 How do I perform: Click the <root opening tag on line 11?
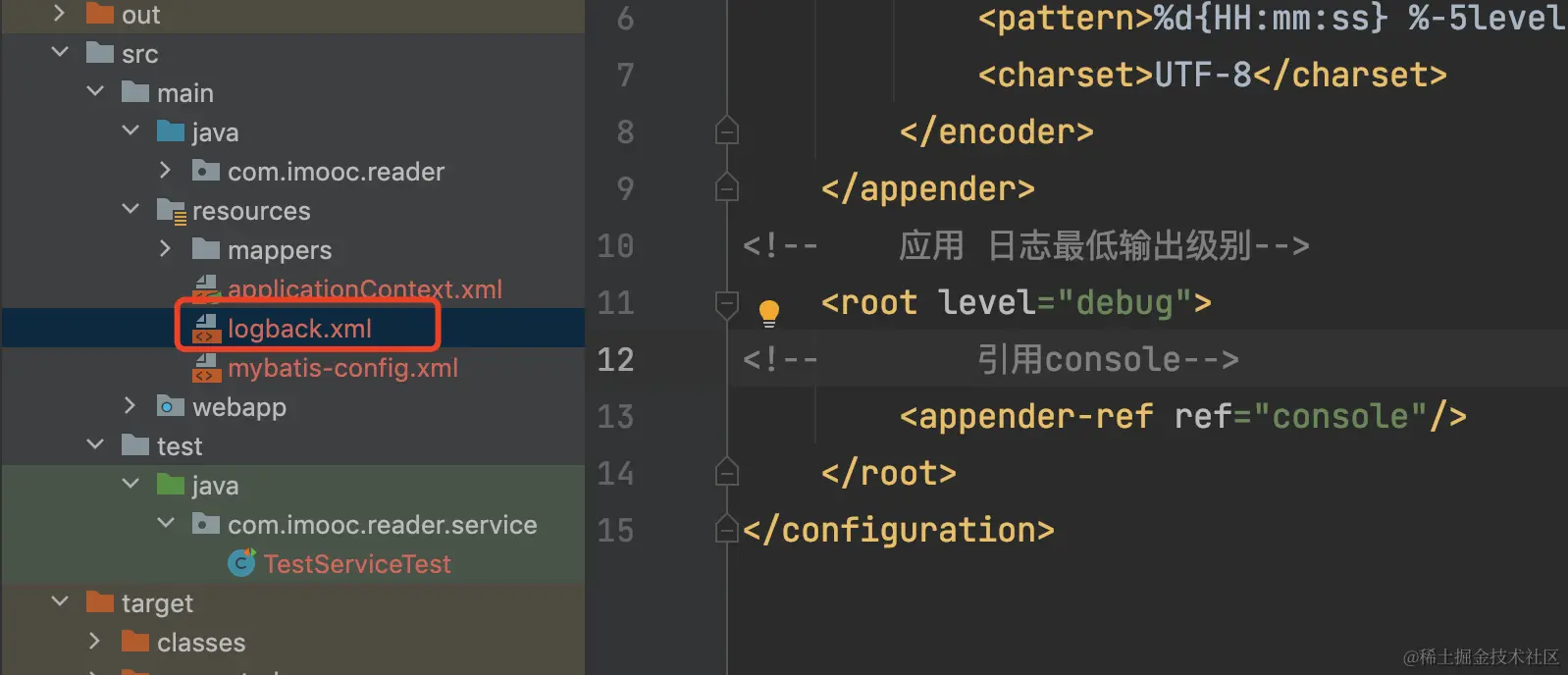[868, 303]
